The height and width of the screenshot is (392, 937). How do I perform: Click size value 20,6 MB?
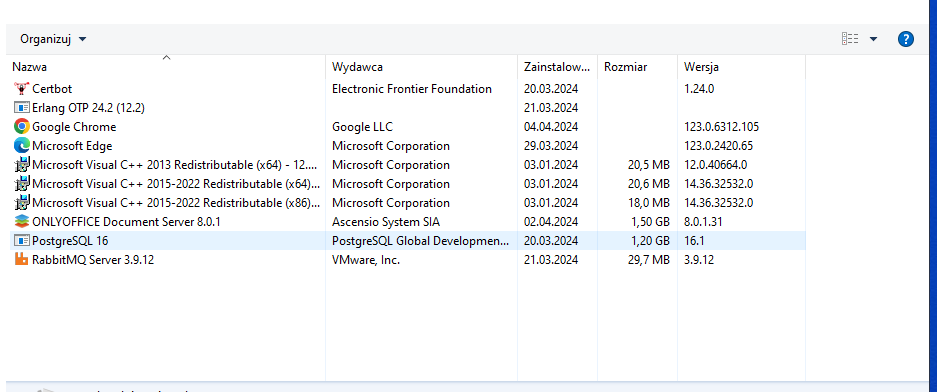pyautogui.click(x=649, y=184)
